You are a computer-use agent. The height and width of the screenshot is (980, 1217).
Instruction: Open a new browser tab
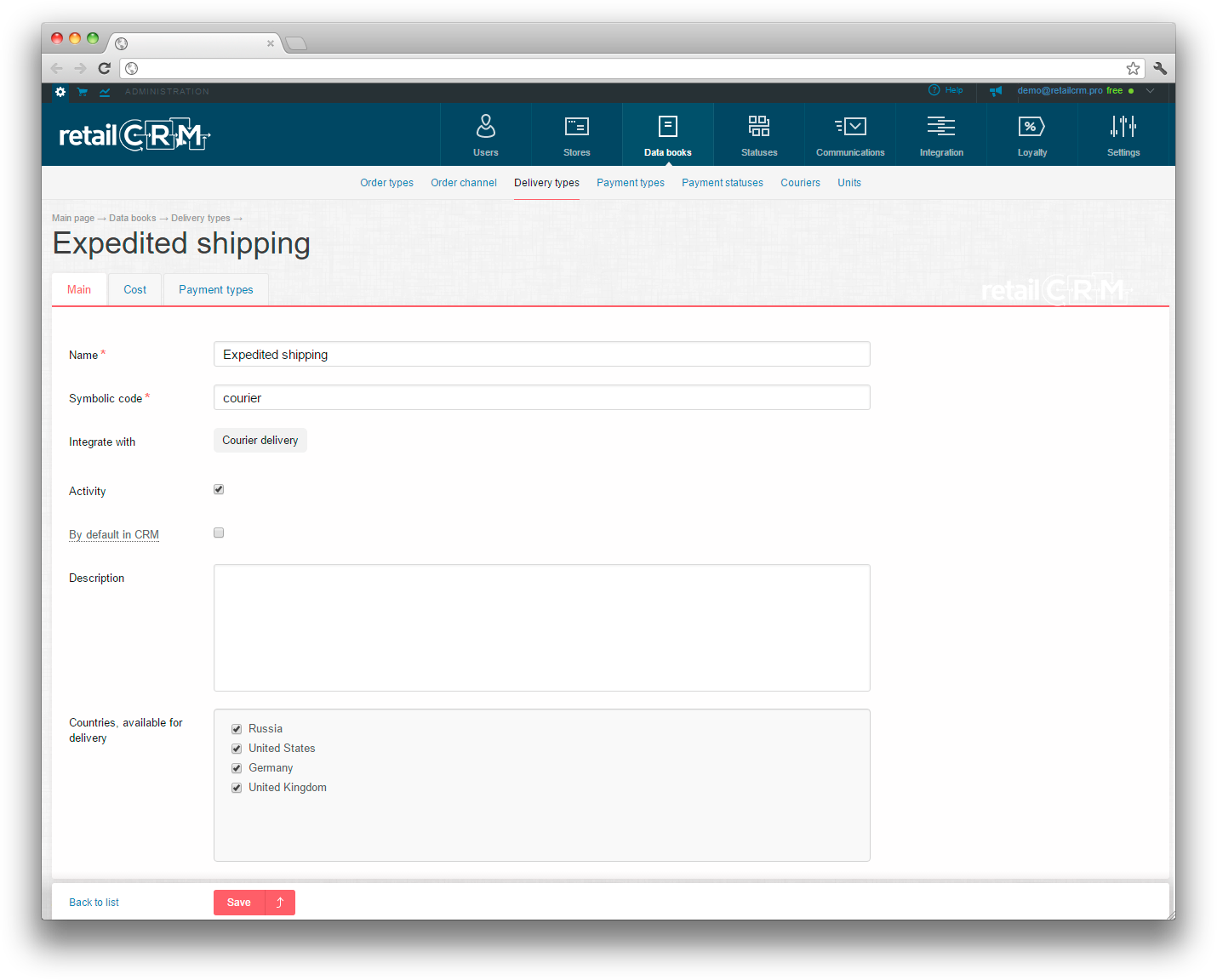(x=295, y=43)
